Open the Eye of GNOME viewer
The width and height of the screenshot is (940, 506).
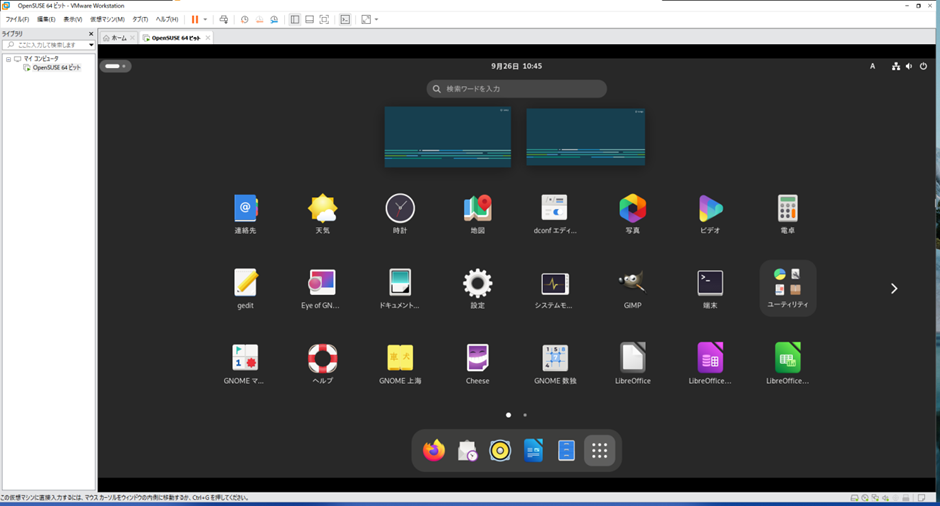tap(322, 283)
